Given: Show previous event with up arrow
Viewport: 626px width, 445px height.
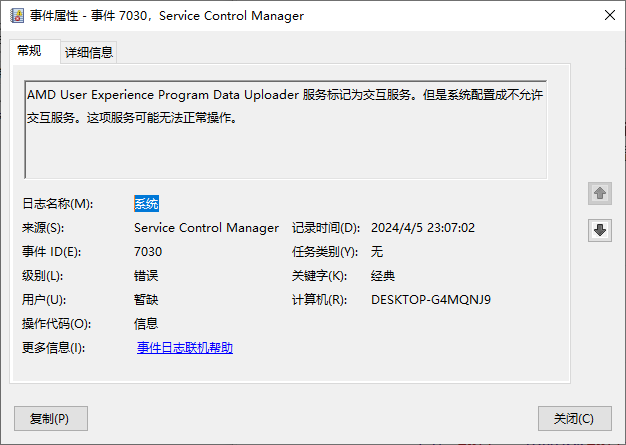Looking at the screenshot, I should coord(600,194).
